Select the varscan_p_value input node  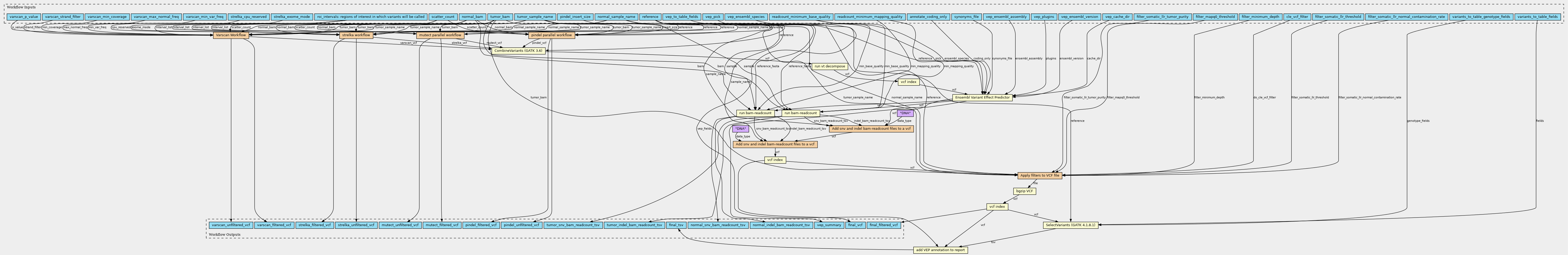coord(24,17)
